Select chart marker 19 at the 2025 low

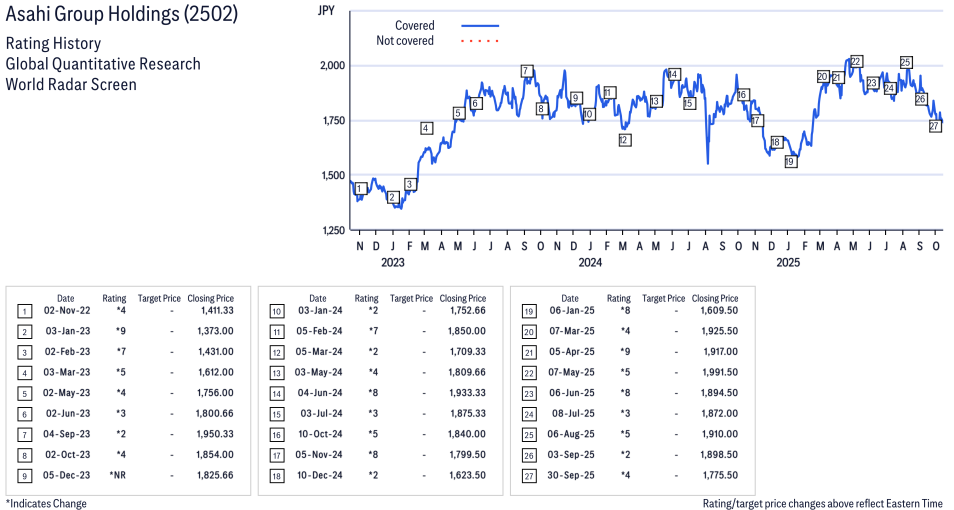tap(790, 161)
